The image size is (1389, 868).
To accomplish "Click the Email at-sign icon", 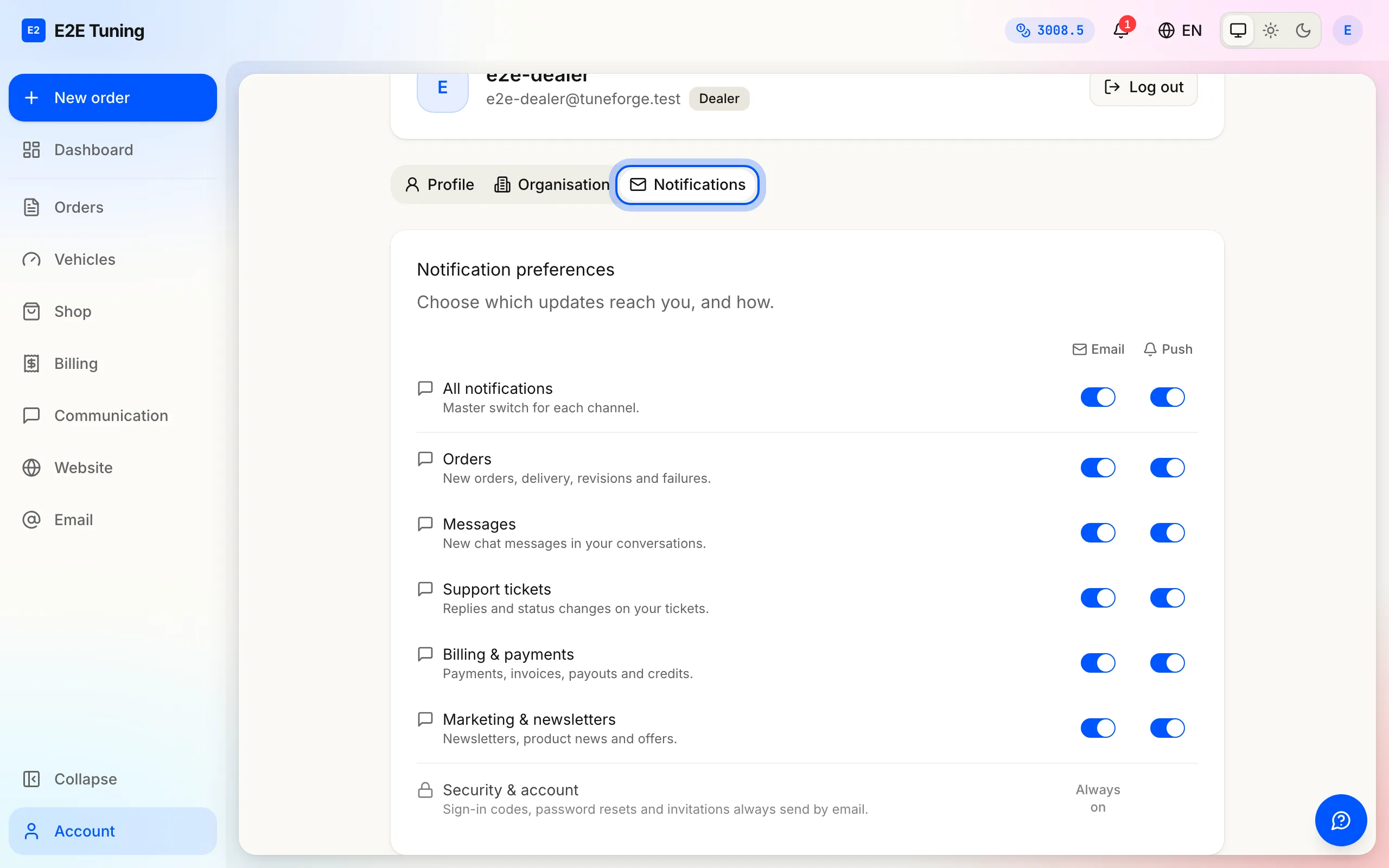I will (x=31, y=520).
